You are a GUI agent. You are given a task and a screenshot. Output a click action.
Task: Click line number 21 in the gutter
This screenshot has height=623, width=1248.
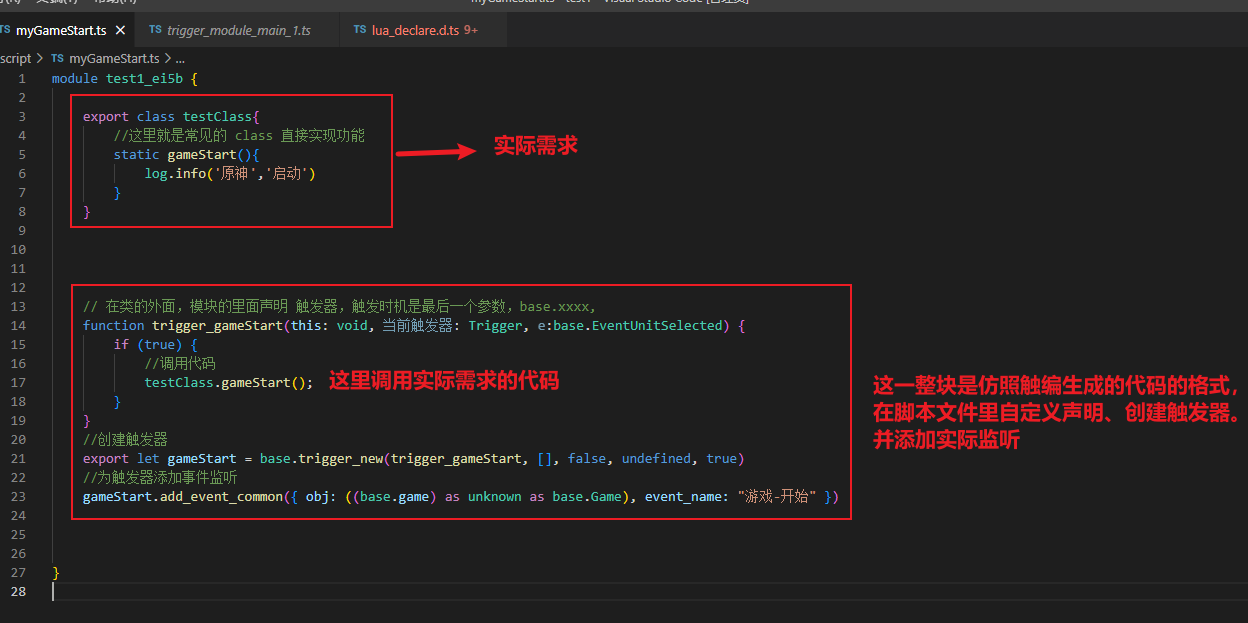[20, 458]
